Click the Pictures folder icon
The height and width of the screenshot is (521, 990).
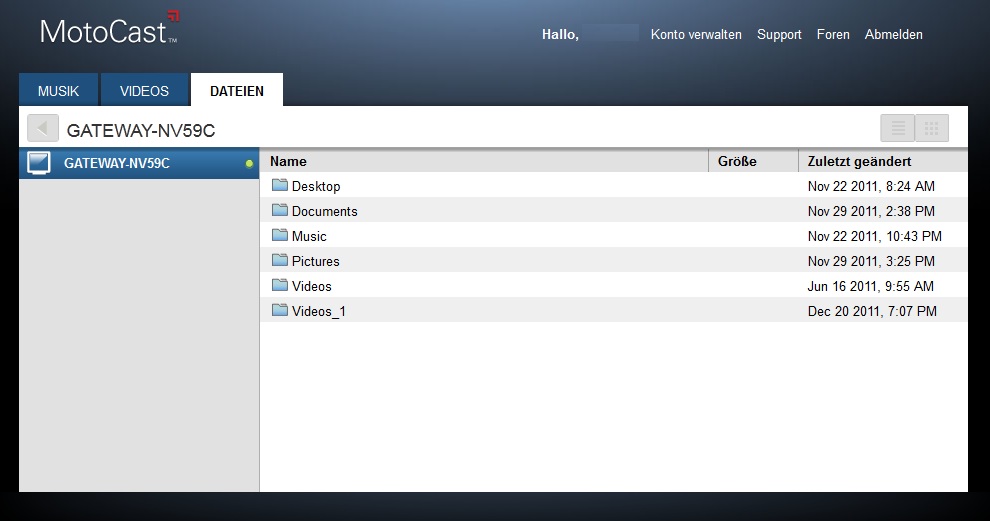(x=280, y=261)
